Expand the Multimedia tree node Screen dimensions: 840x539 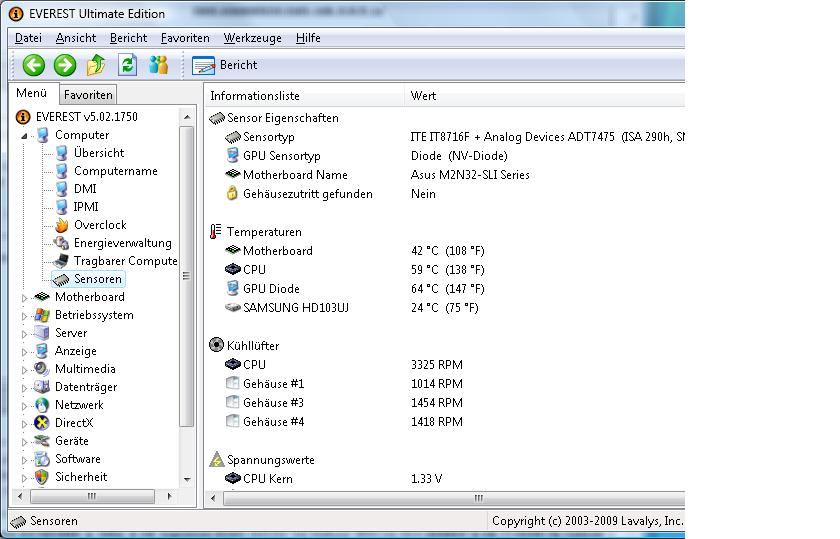24,370
